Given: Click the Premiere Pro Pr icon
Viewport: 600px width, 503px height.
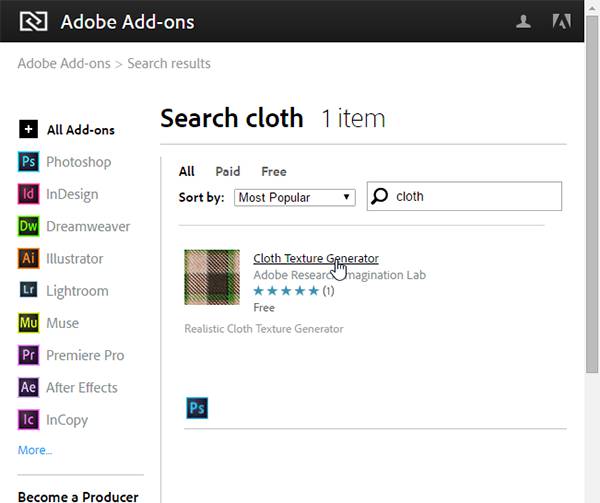Looking at the screenshot, I should point(28,355).
